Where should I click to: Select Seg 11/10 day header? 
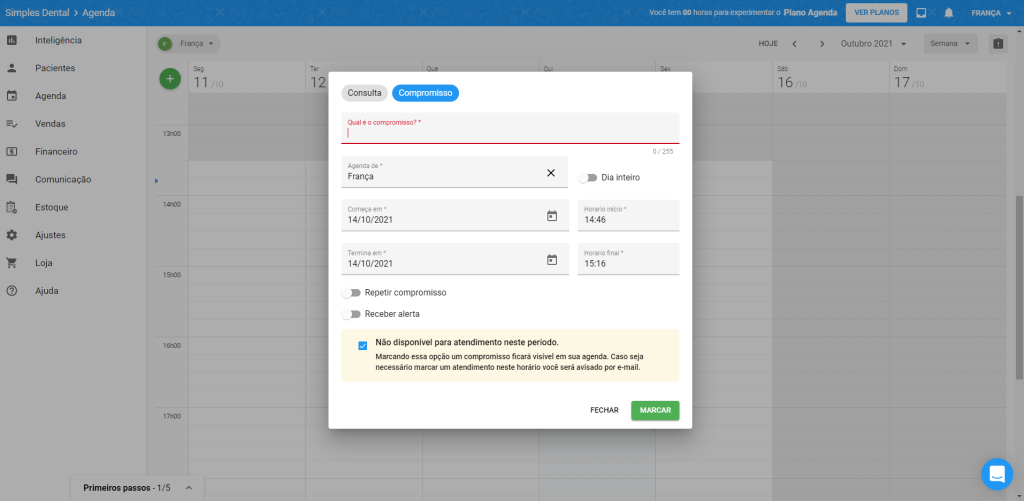[x=246, y=78]
